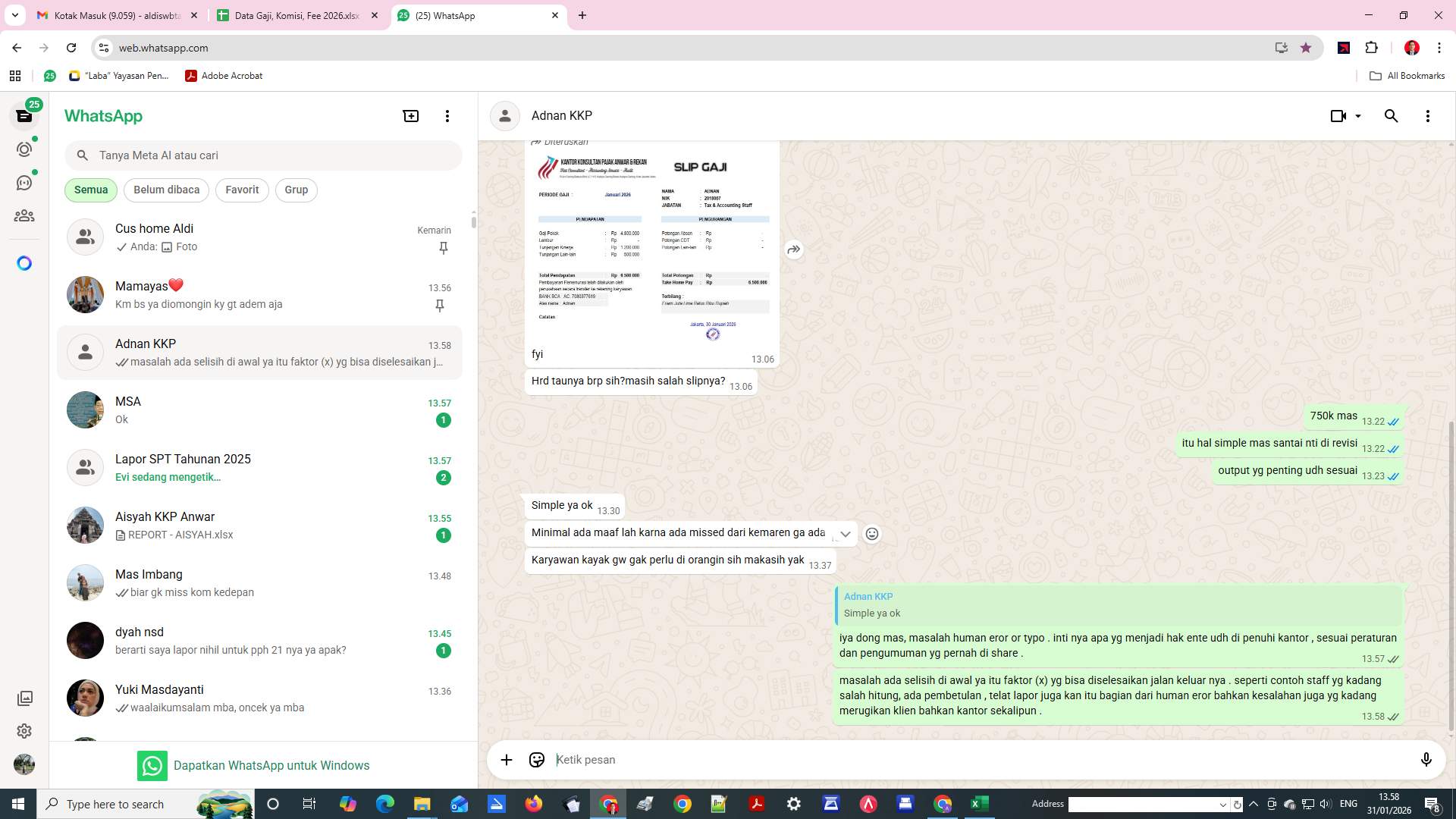Viewport: 1456px width, 819px height.
Task: Click the Dapatkan WhatsApp untuk Windows link
Action: (271, 765)
